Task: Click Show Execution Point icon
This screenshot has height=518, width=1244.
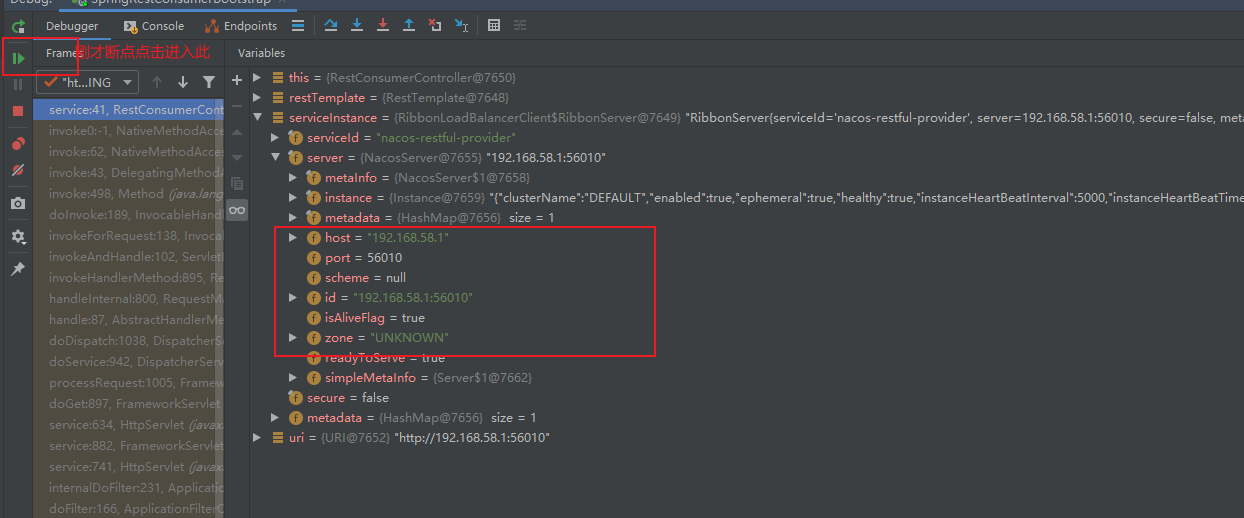Action: [331, 25]
